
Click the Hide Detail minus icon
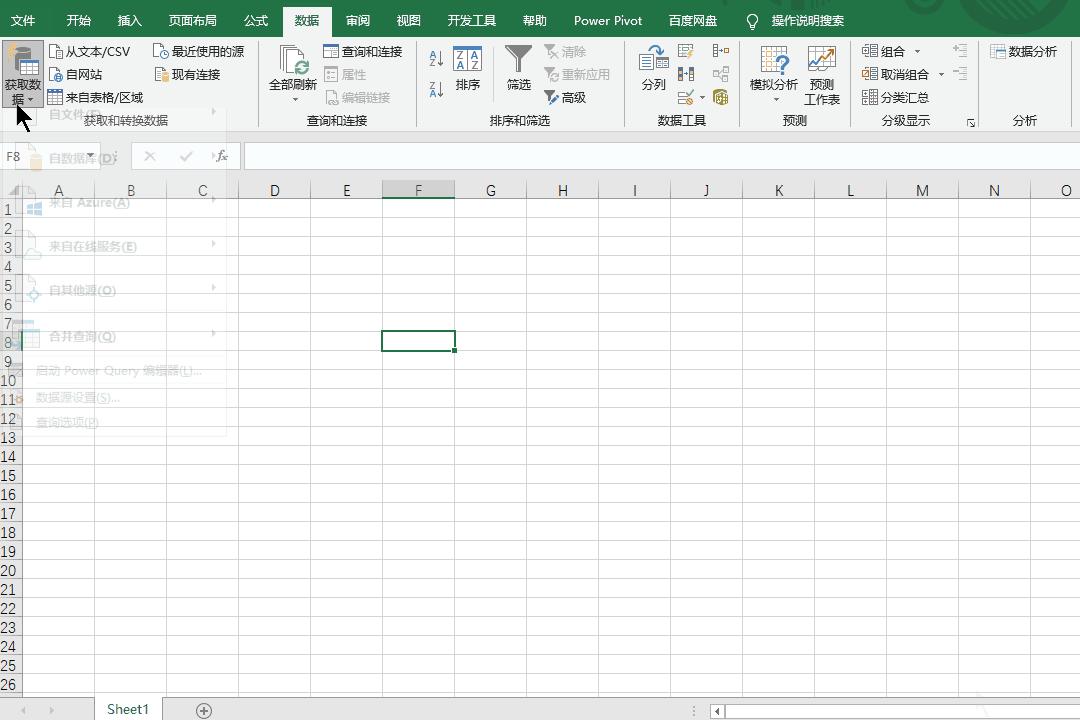(x=960, y=74)
